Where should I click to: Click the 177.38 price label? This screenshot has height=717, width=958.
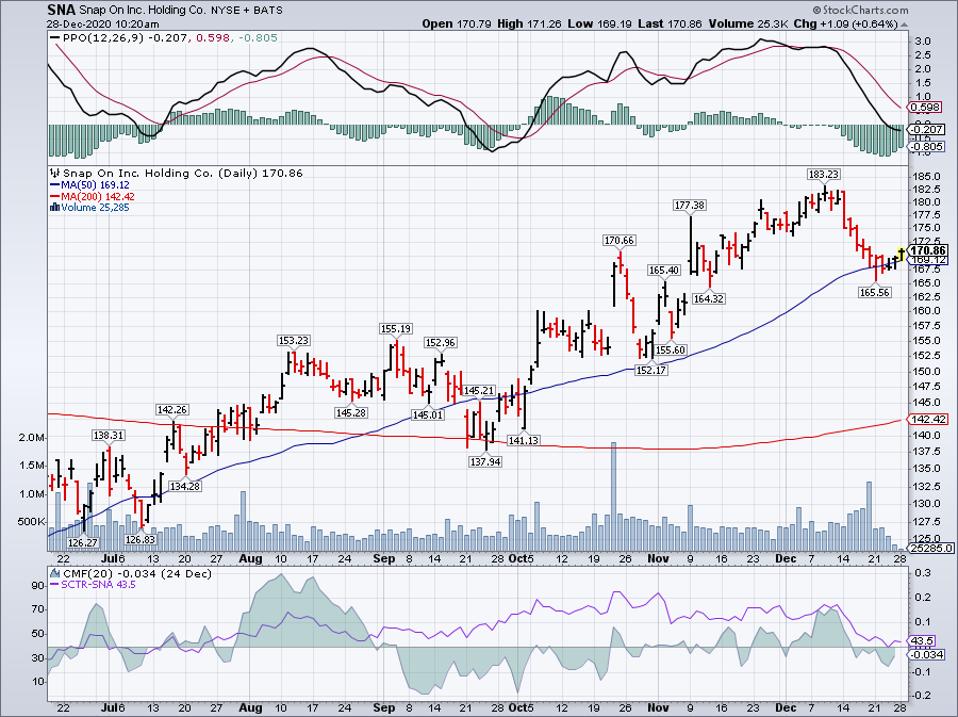point(690,205)
